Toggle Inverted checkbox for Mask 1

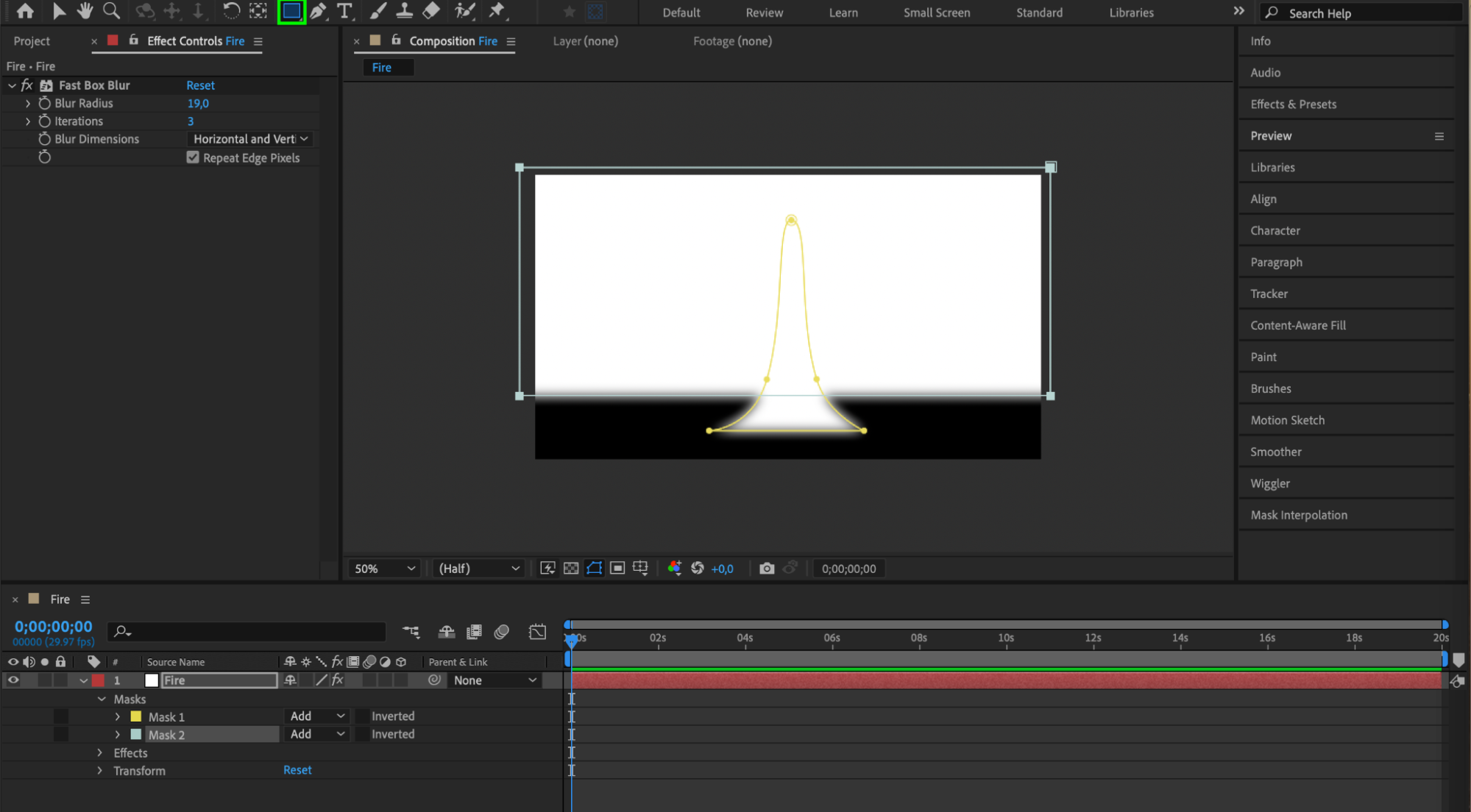click(363, 716)
